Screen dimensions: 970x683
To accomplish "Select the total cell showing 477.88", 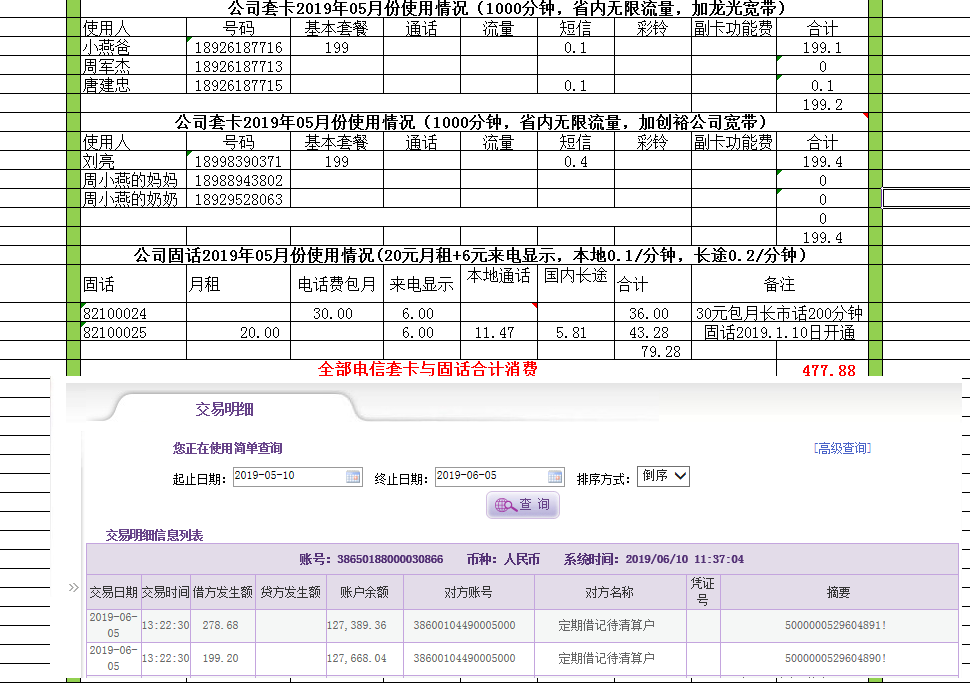I will pyautogui.click(x=828, y=370).
